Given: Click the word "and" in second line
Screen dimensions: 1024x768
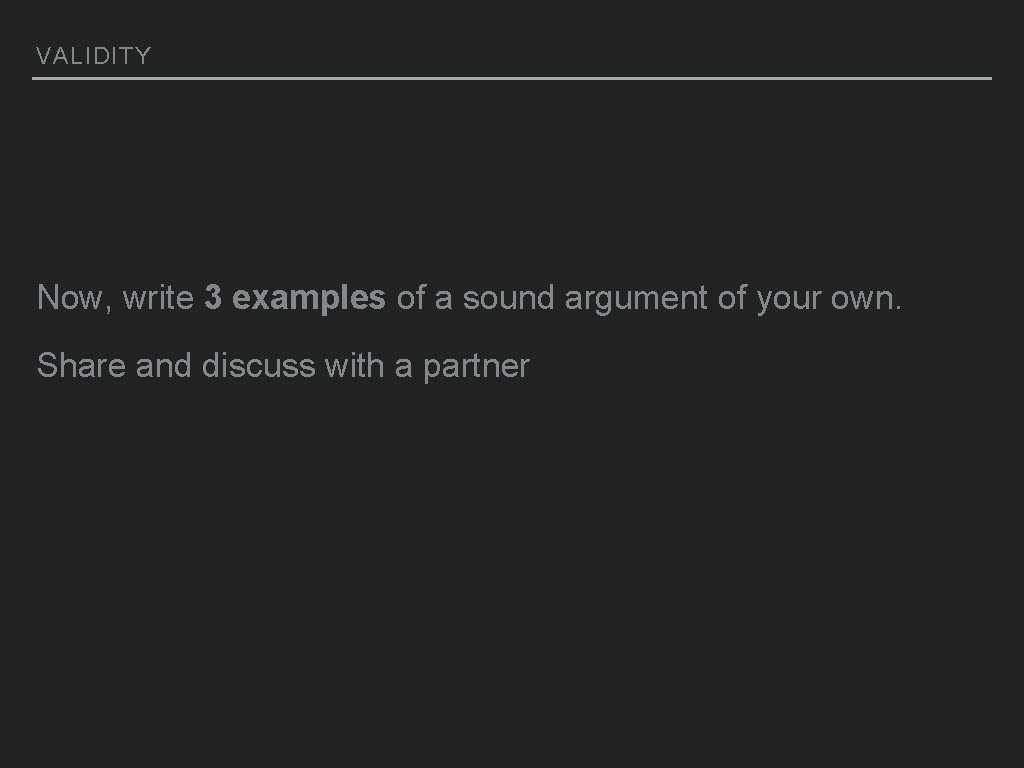Looking at the screenshot, I should pyautogui.click(x=164, y=366).
